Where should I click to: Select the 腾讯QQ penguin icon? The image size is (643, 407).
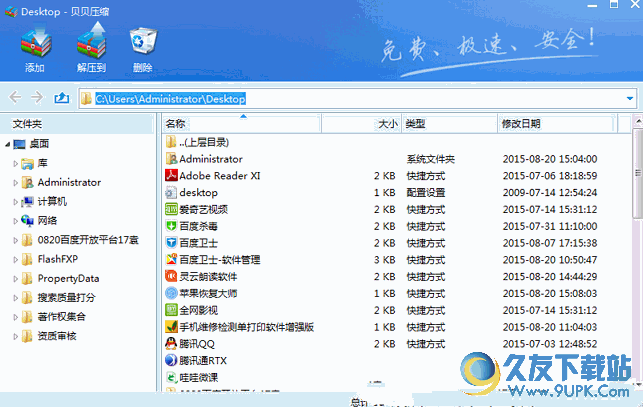pos(171,344)
